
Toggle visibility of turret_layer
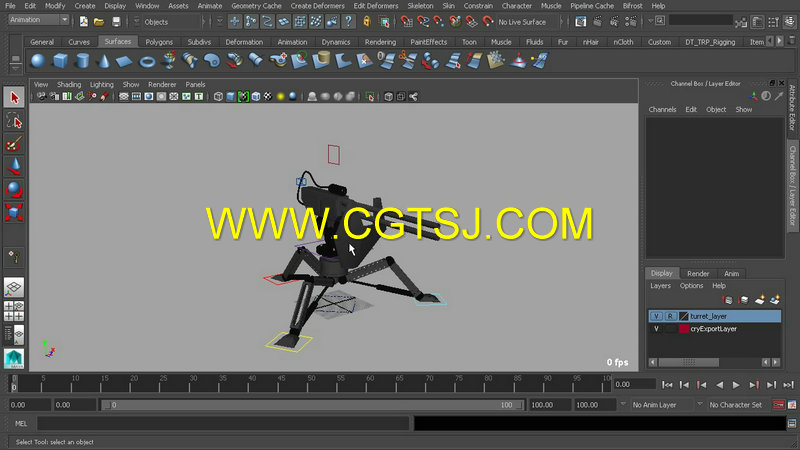click(656, 316)
